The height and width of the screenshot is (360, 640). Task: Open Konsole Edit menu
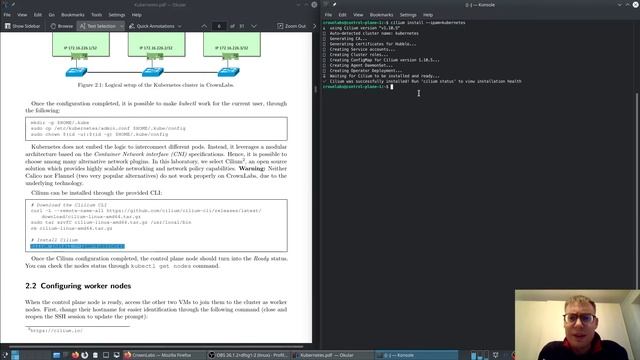click(342, 15)
